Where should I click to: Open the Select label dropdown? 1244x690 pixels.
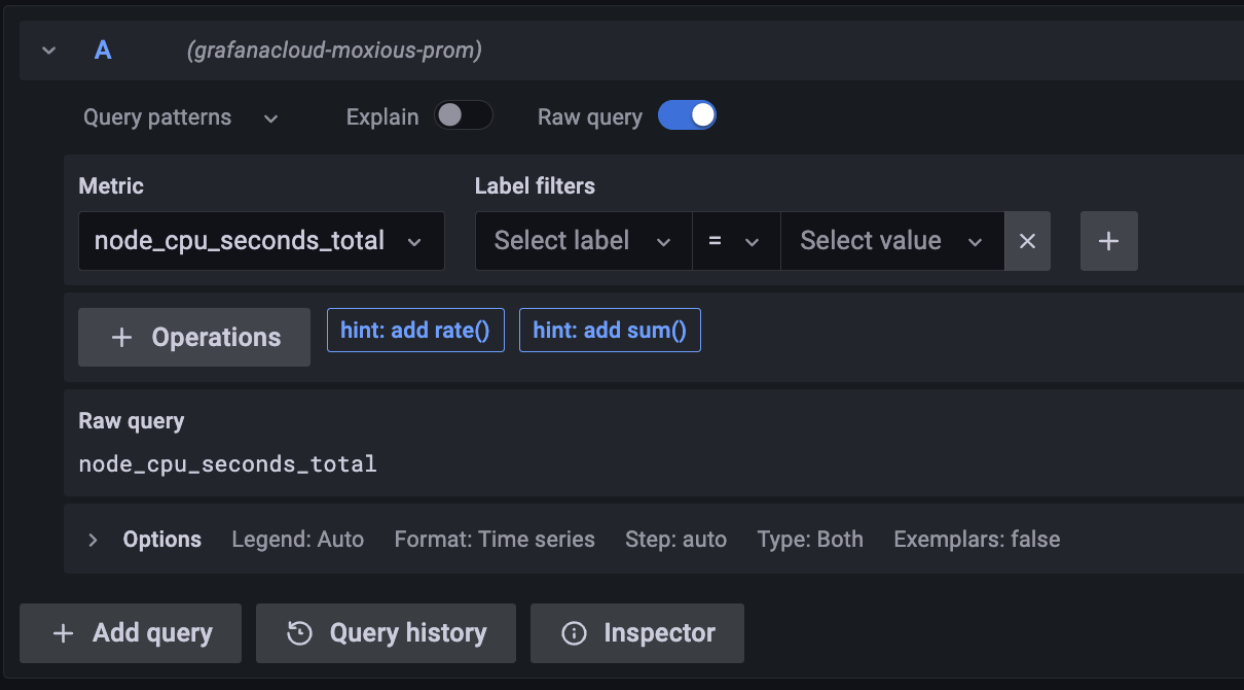582,241
